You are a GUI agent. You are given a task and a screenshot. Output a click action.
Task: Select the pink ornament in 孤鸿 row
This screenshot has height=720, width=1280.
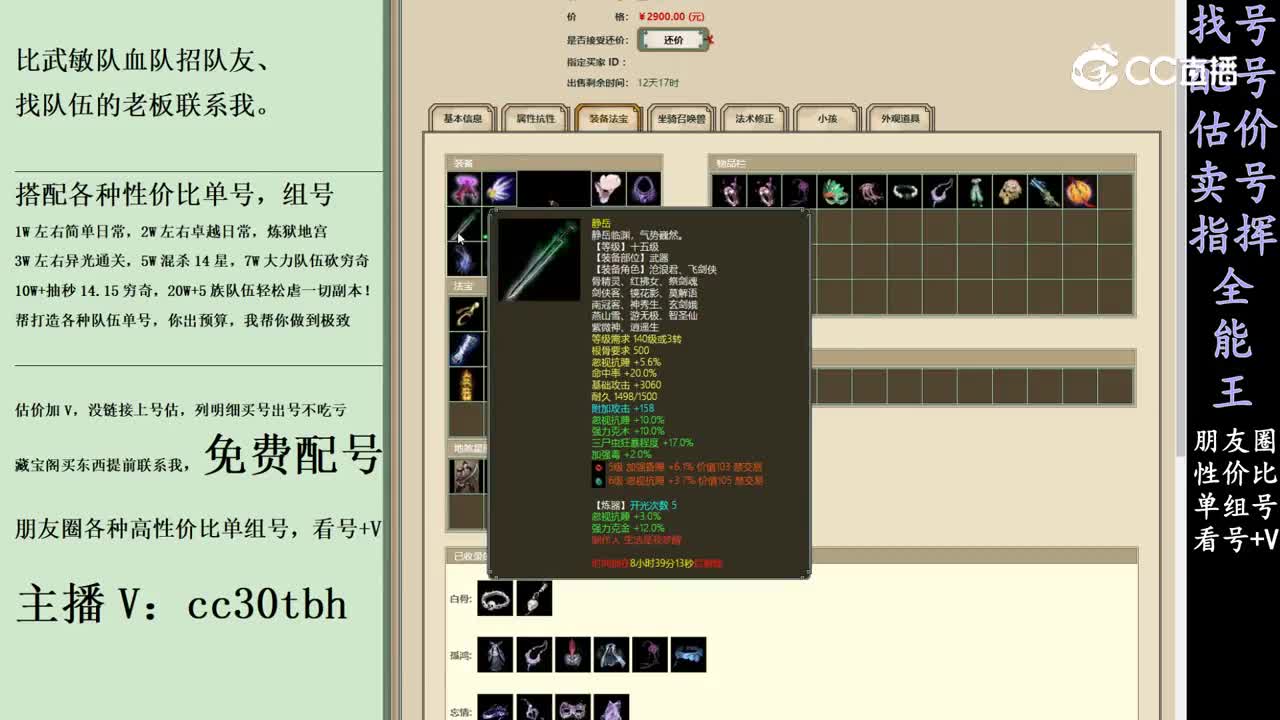650,655
